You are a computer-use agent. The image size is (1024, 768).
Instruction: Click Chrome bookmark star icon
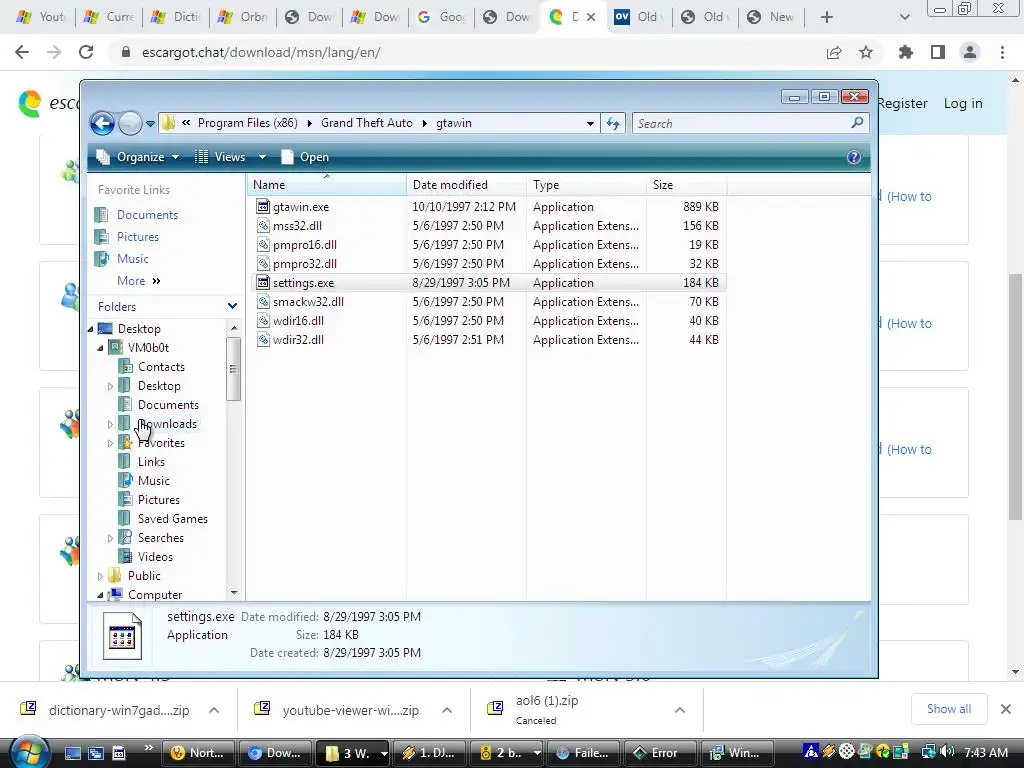pos(866,52)
